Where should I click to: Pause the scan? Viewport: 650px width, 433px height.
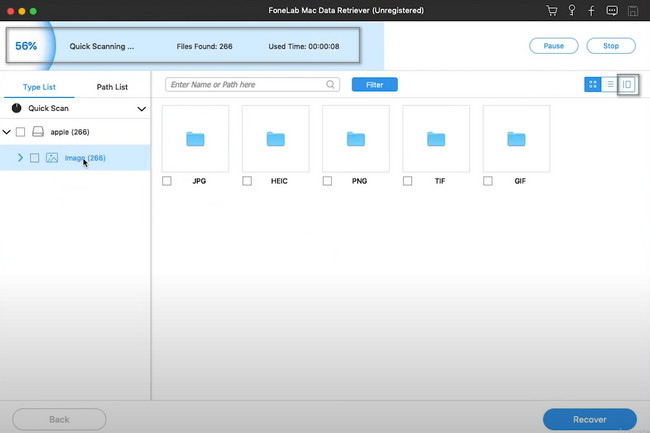(x=553, y=46)
